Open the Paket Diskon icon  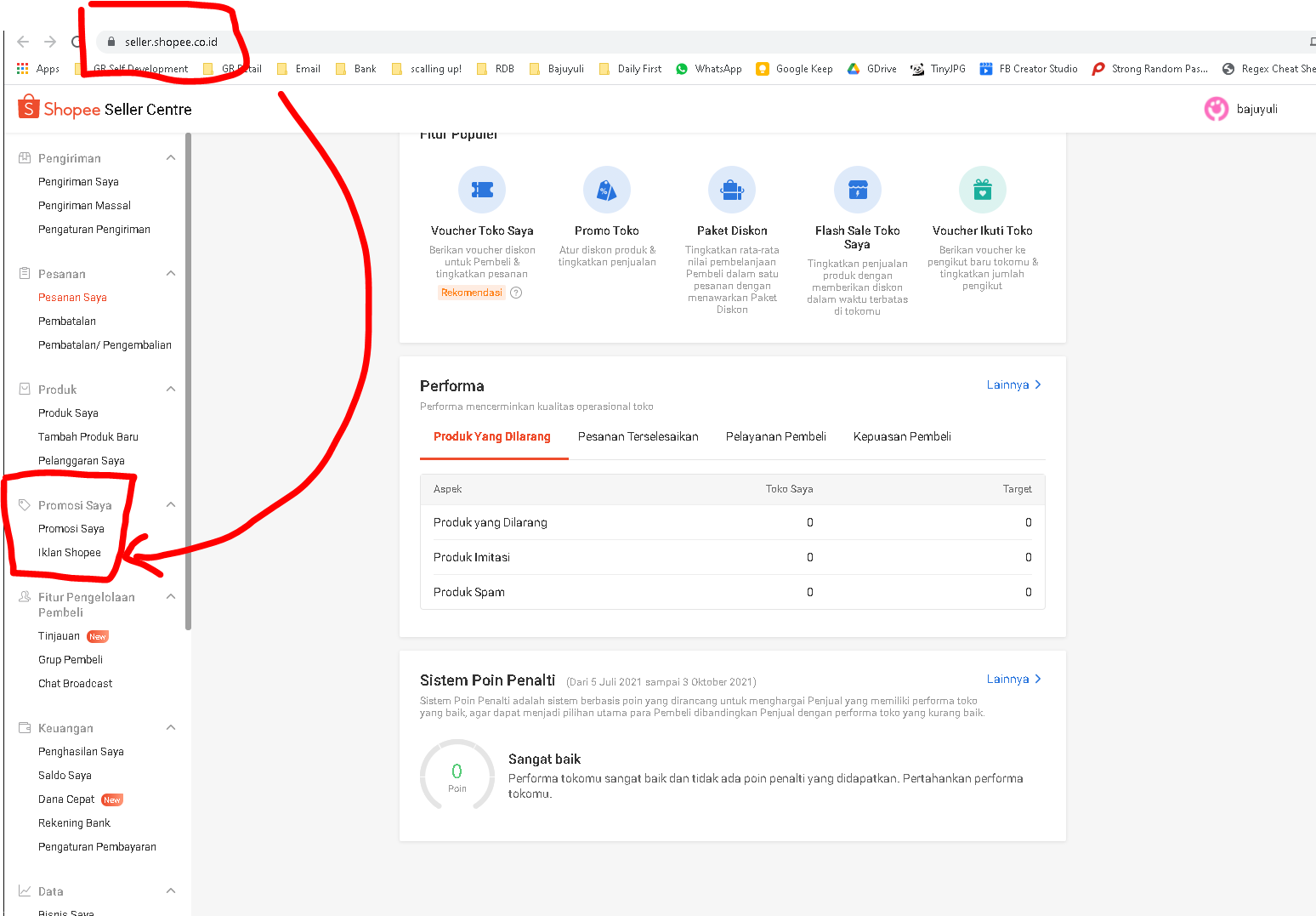[x=732, y=190]
